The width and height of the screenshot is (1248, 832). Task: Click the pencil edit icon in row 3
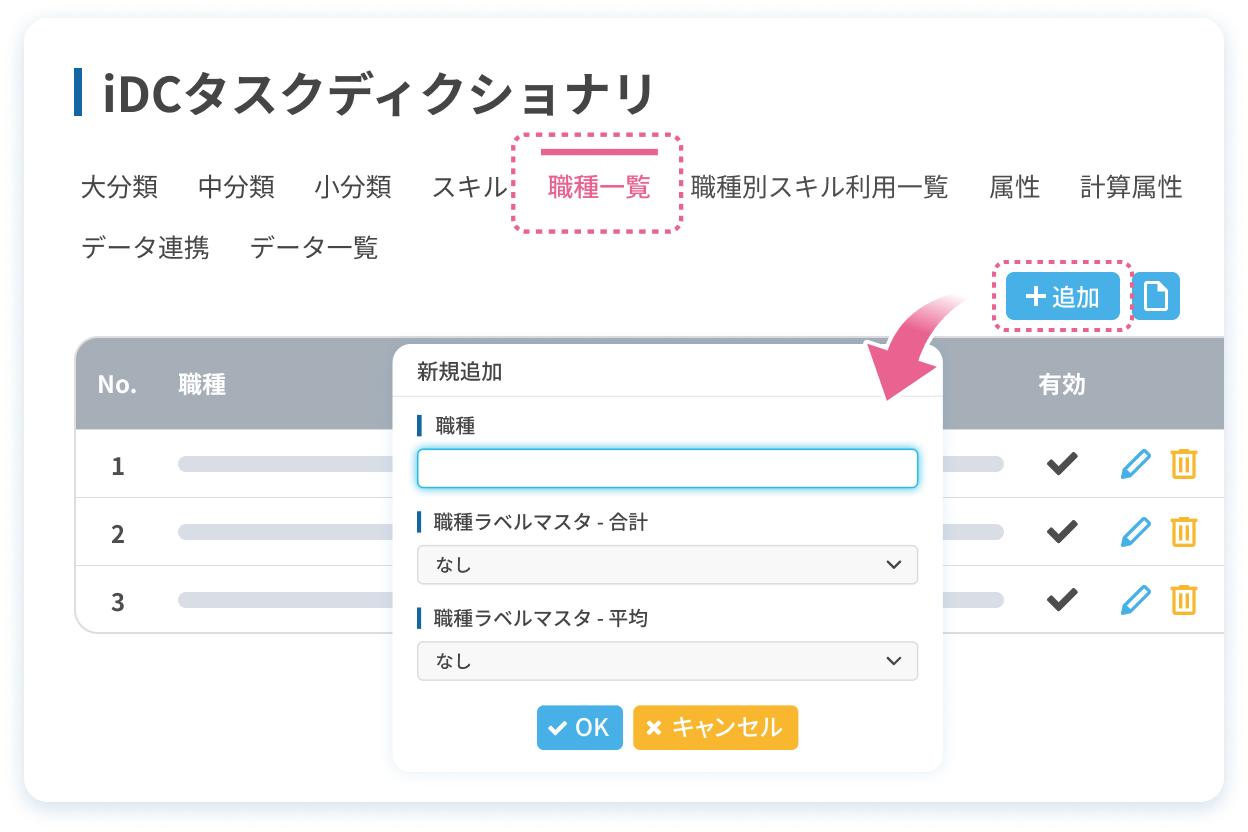click(x=1135, y=600)
